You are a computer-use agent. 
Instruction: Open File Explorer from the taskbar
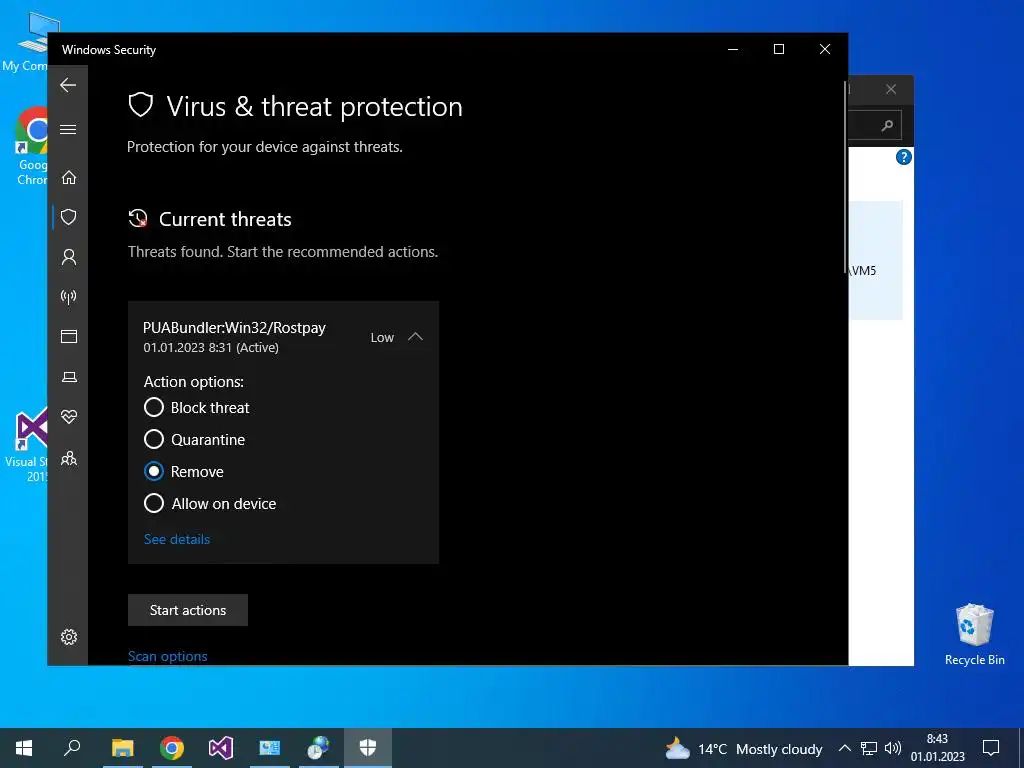coord(123,748)
